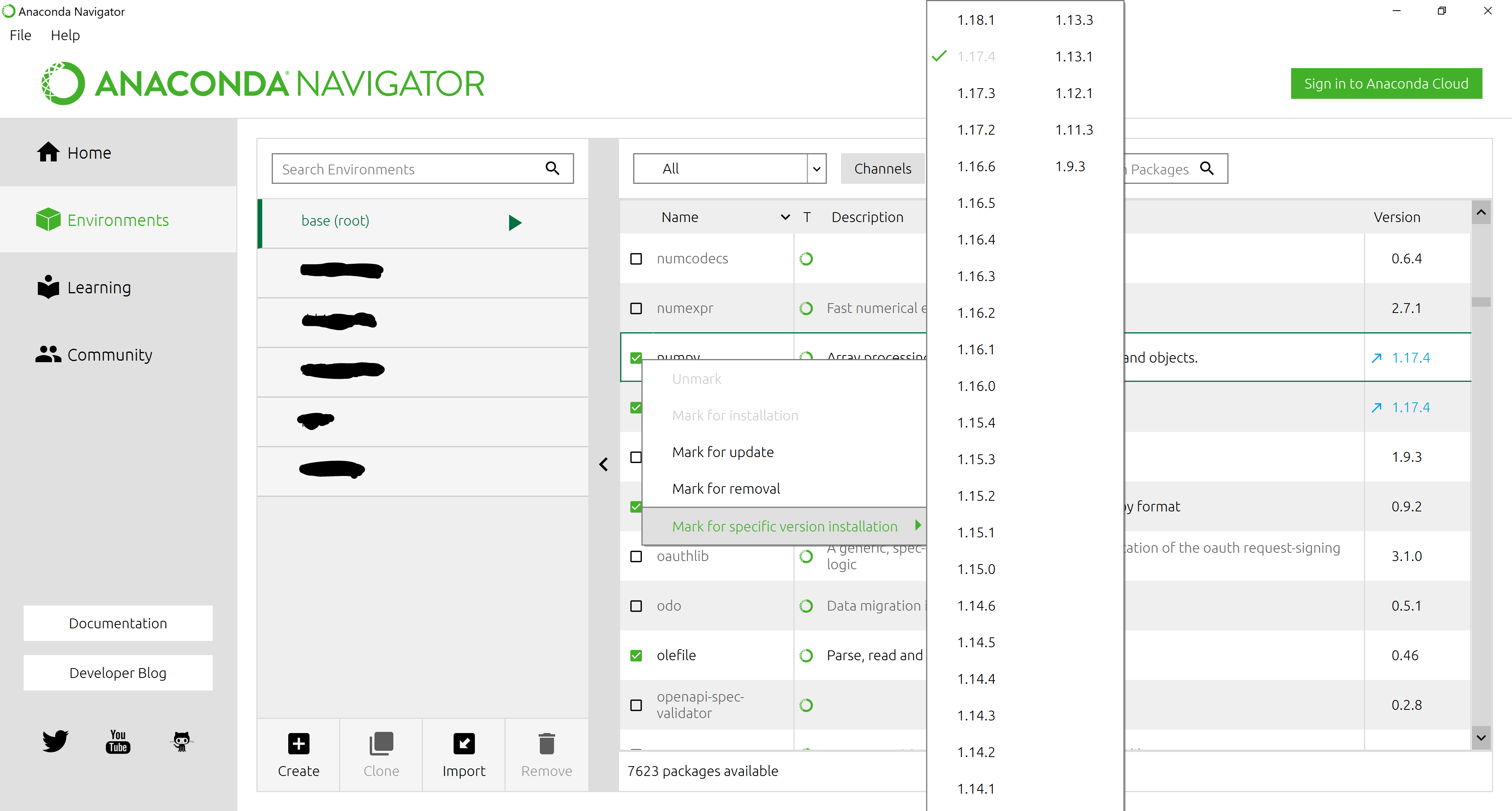1512x811 pixels.
Task: Check the odo package checkbox
Action: point(636,605)
